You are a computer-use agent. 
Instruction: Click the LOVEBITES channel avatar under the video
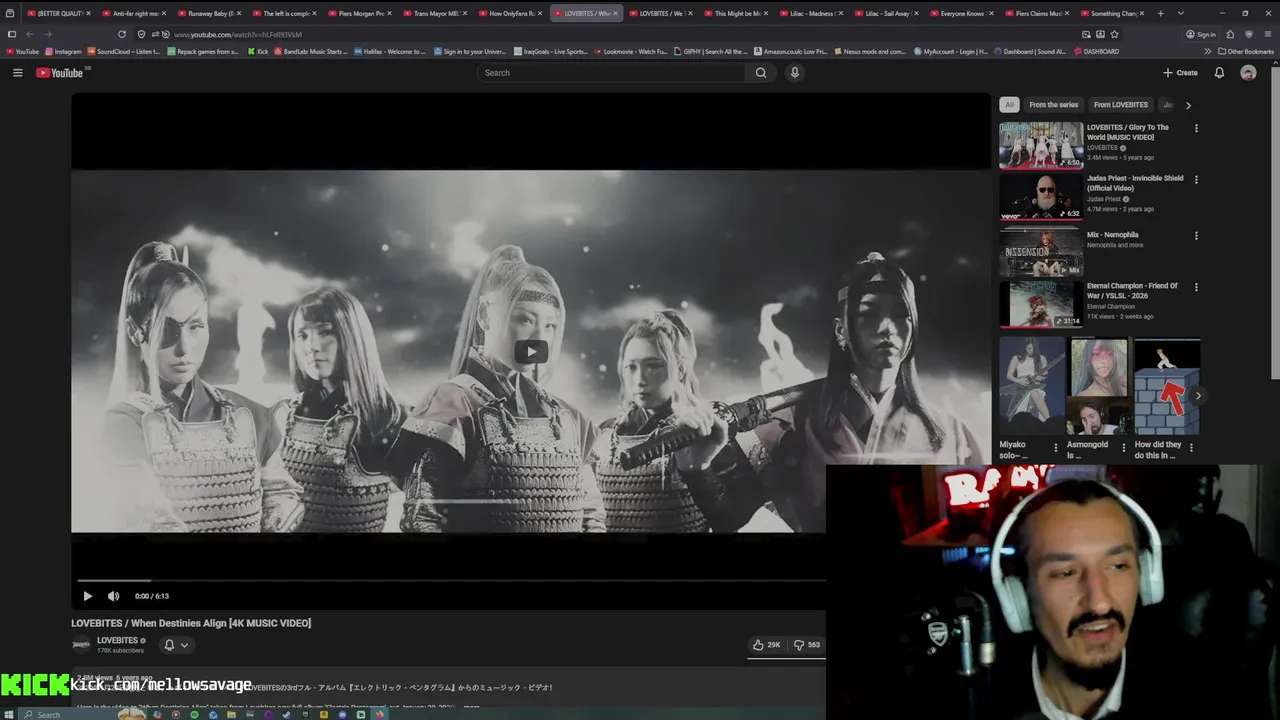tap(81, 645)
